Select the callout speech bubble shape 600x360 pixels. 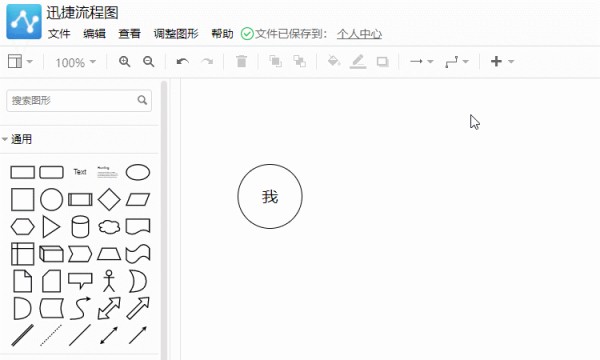click(80, 280)
